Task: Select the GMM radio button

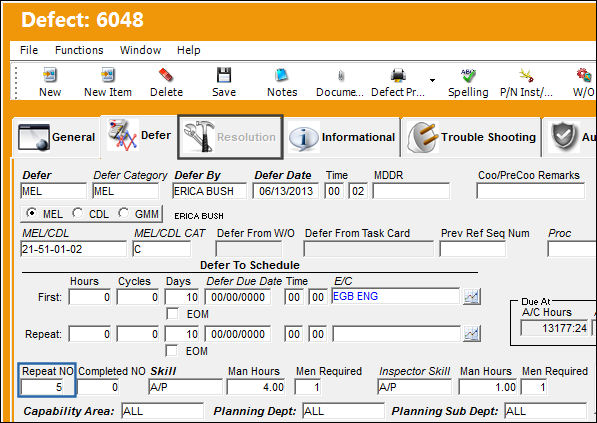Action: pos(123,213)
